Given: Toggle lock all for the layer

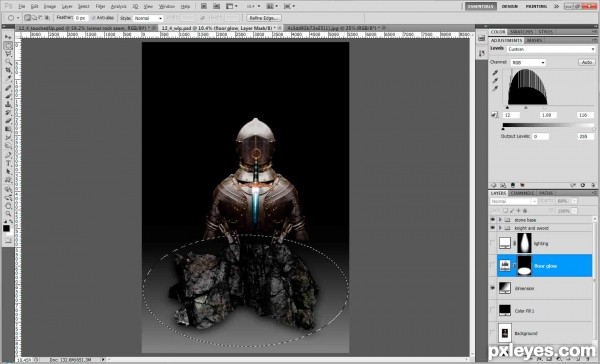Looking at the screenshot, I should (x=525, y=211).
